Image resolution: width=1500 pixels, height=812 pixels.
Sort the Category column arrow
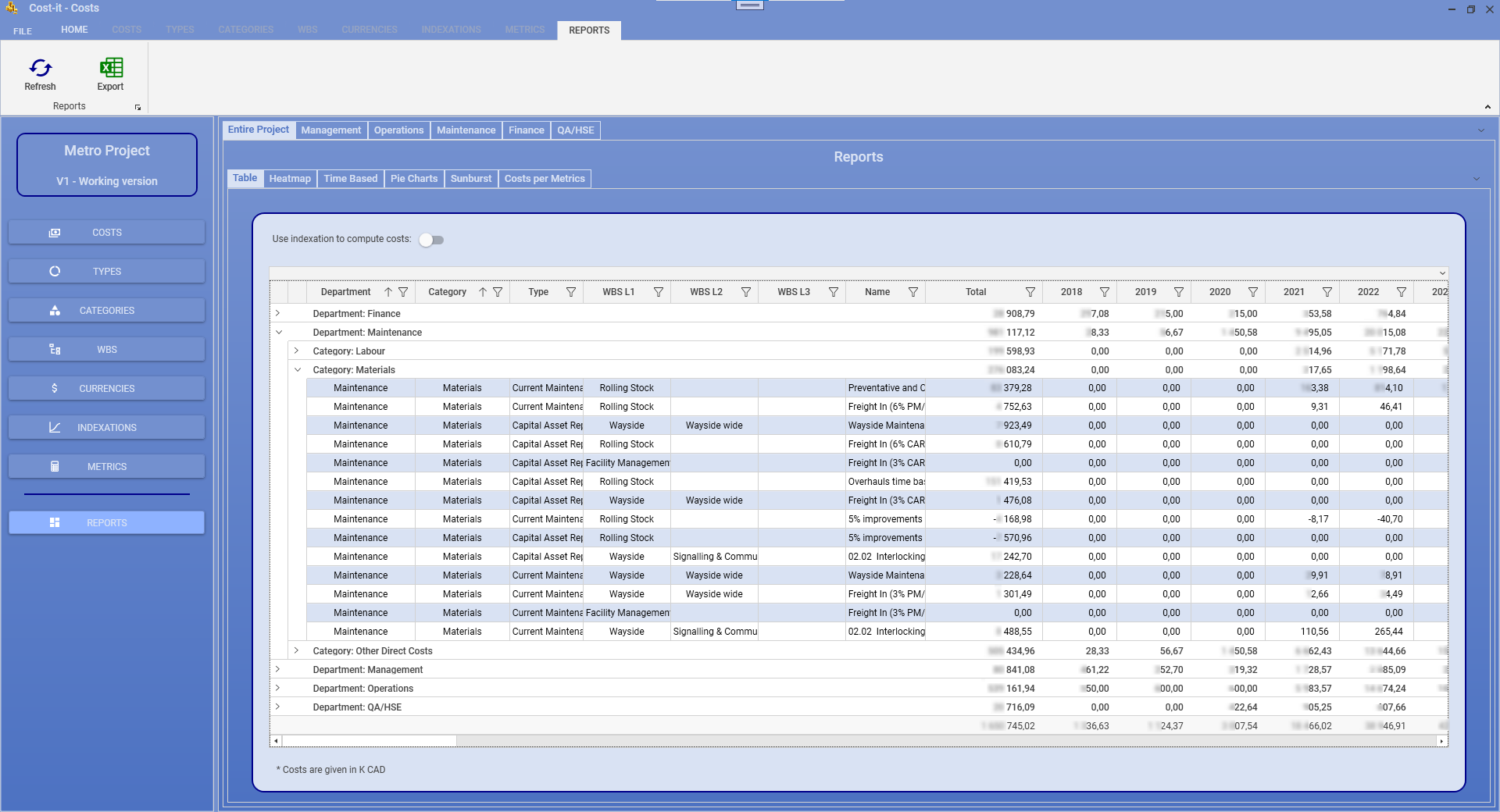483,292
